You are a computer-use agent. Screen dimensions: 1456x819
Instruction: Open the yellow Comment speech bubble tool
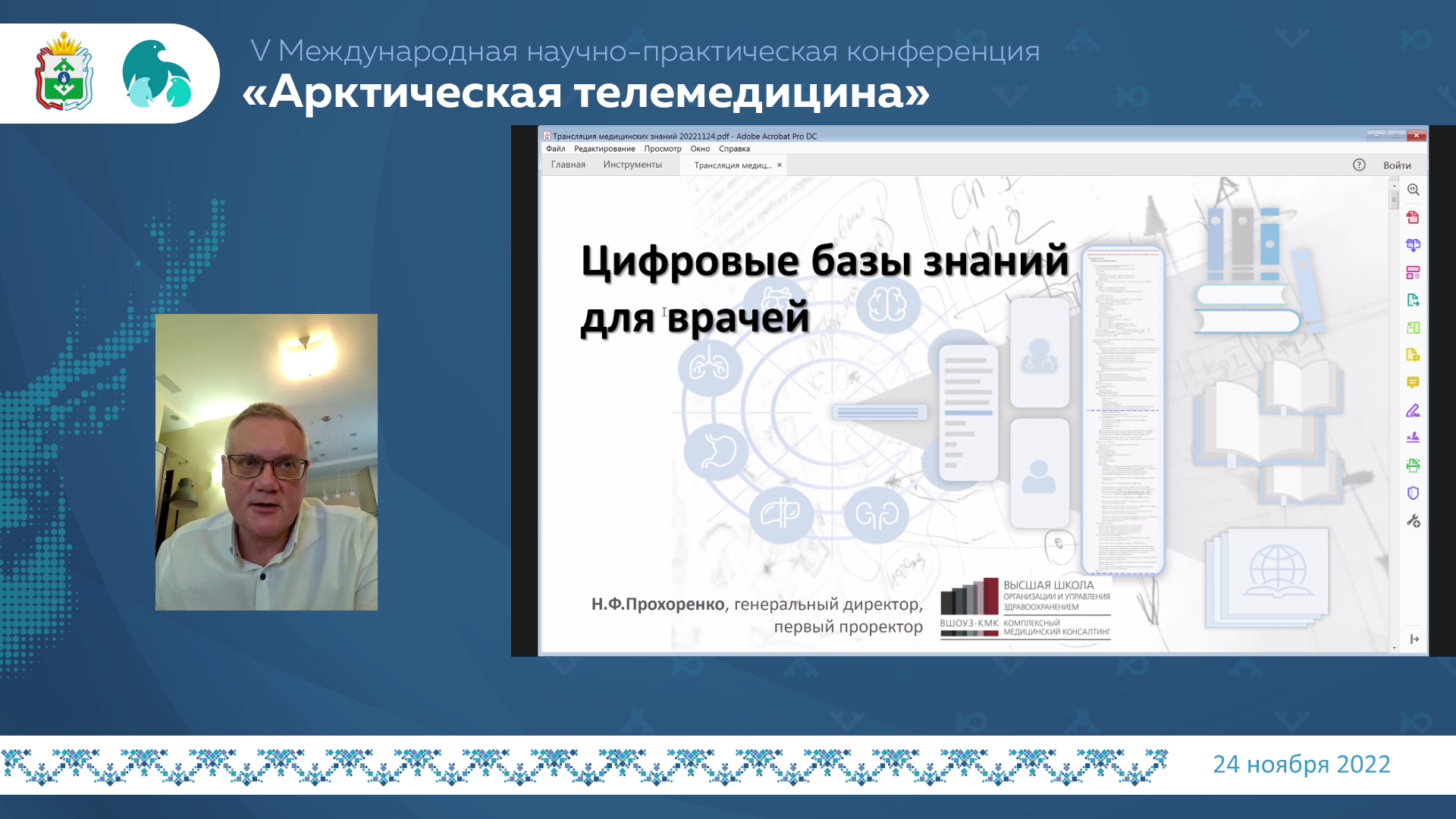[1413, 383]
